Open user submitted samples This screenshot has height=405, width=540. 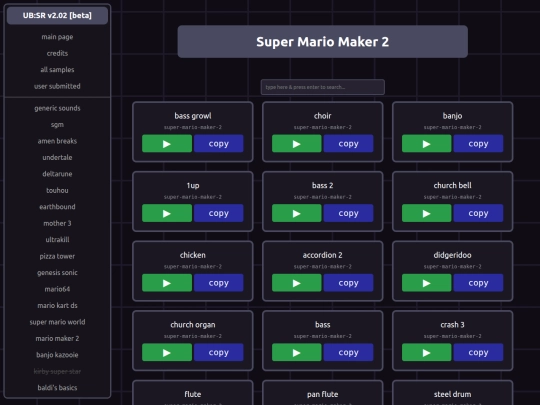(x=57, y=86)
